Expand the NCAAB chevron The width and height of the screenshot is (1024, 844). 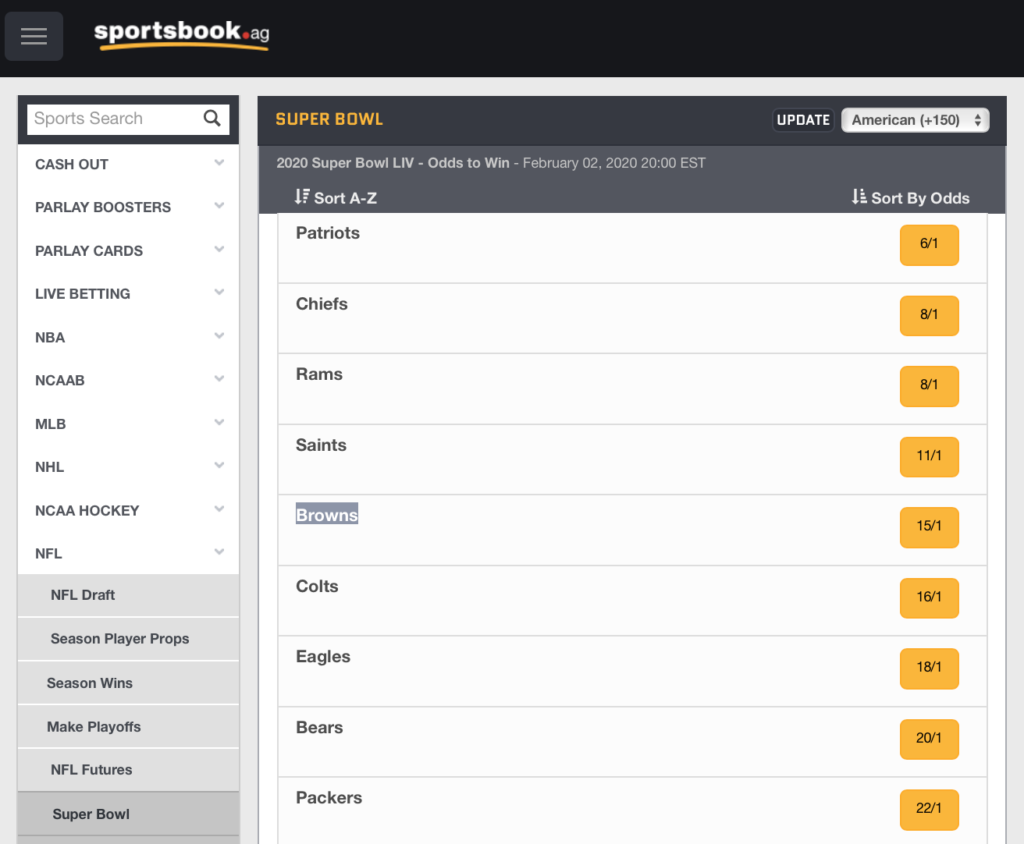pyautogui.click(x=219, y=379)
